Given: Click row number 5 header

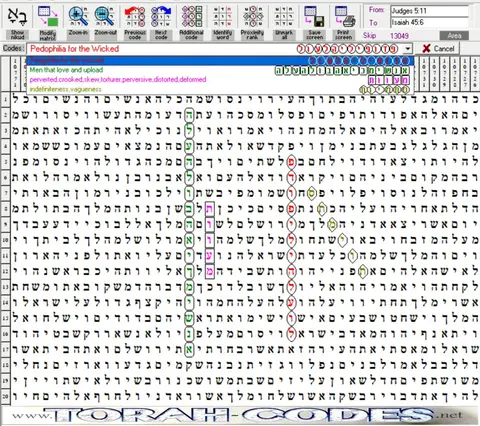Looking at the screenshot, I should tap(5, 162).
